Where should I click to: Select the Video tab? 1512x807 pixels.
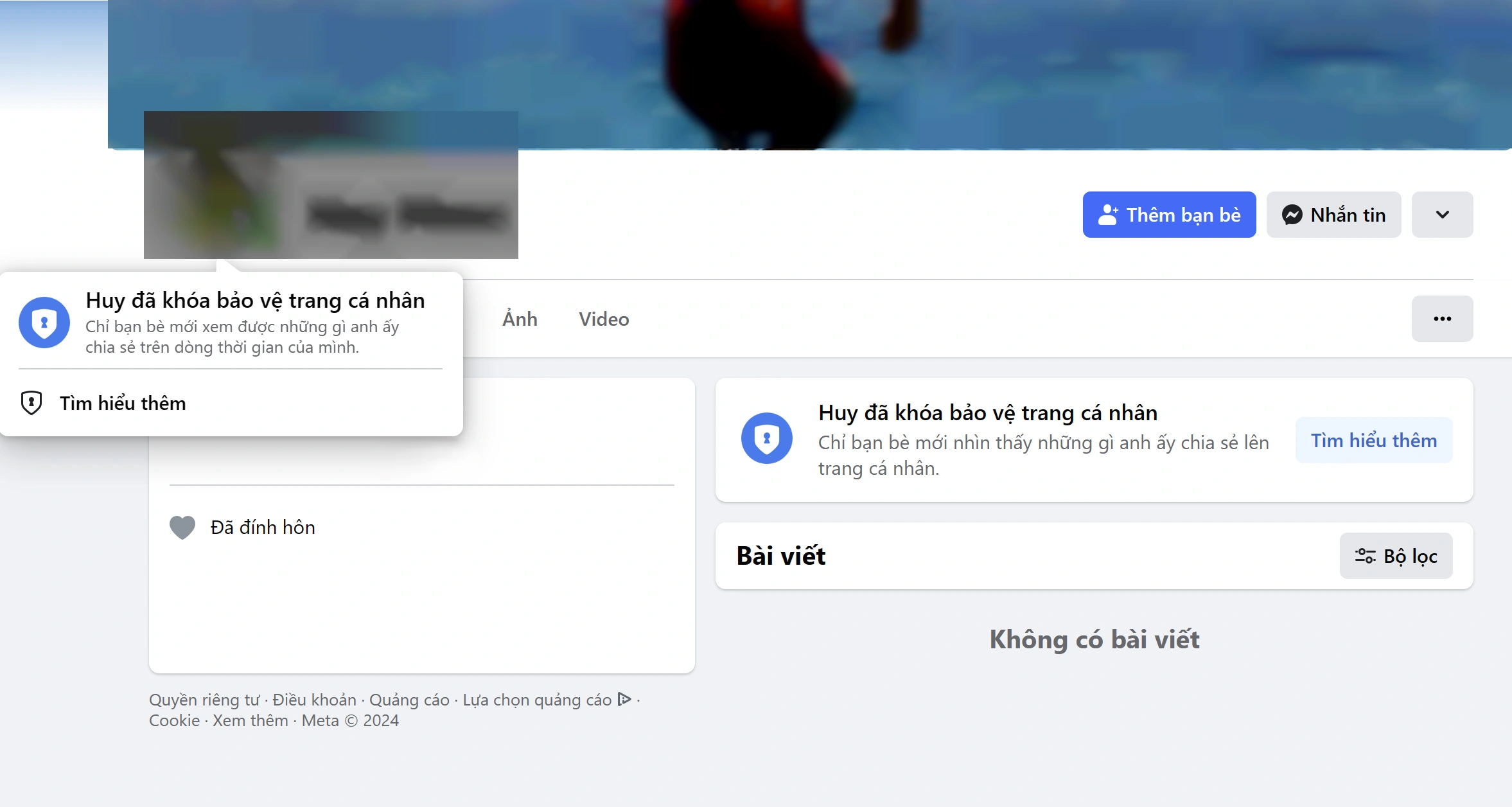(x=604, y=318)
